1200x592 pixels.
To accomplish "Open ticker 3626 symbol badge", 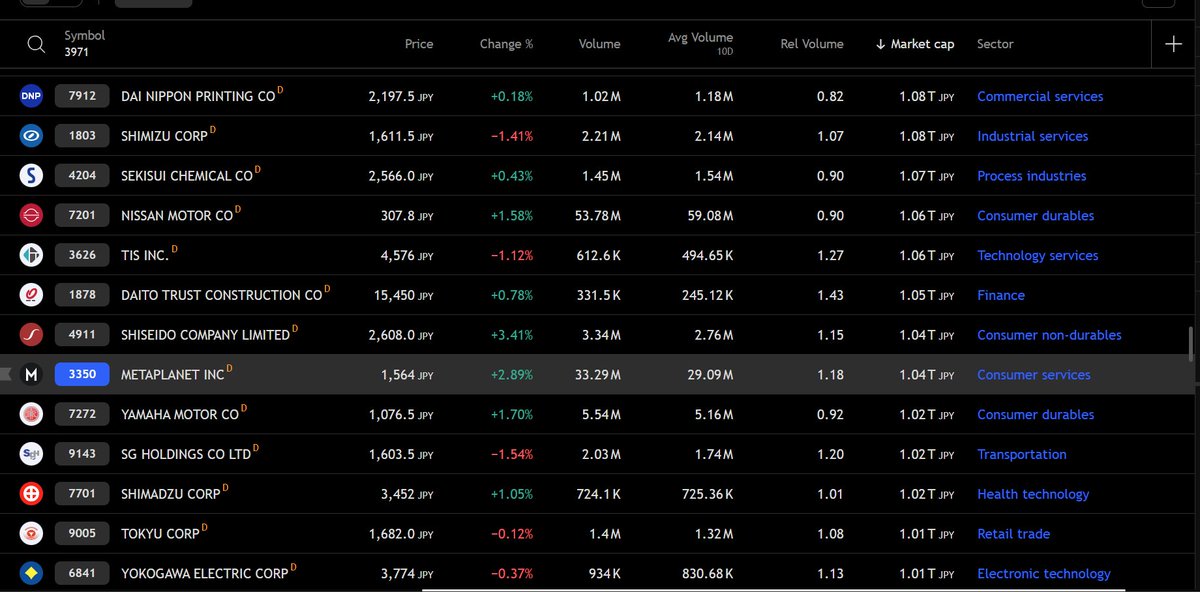I will tap(82, 255).
